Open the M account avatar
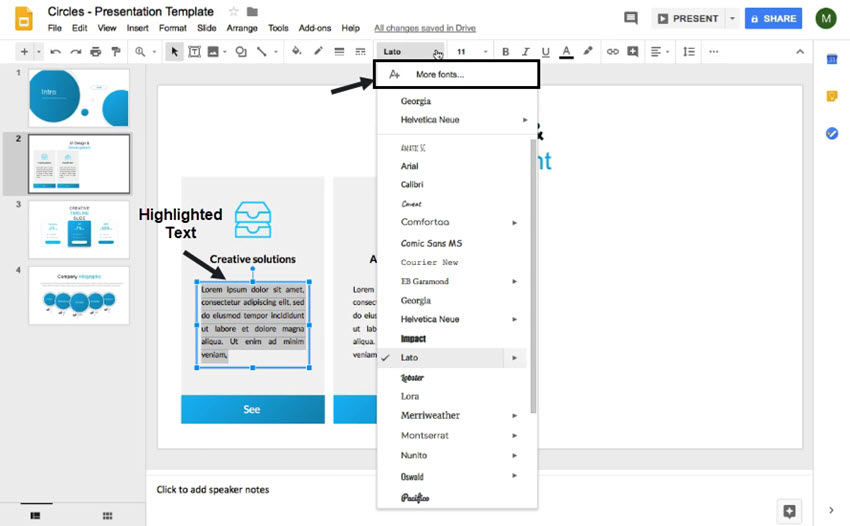850x526 pixels. pyautogui.click(x=826, y=18)
